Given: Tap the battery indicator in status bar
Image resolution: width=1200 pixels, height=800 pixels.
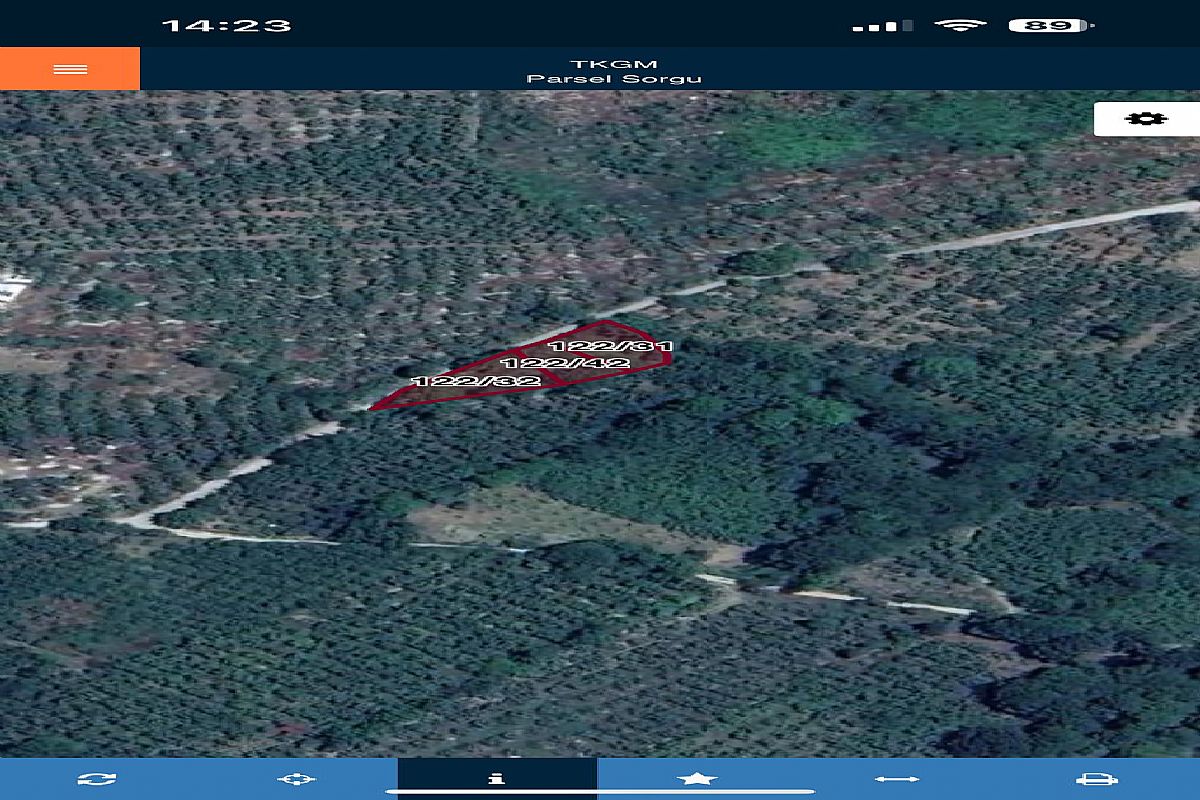Looking at the screenshot, I should [1049, 25].
